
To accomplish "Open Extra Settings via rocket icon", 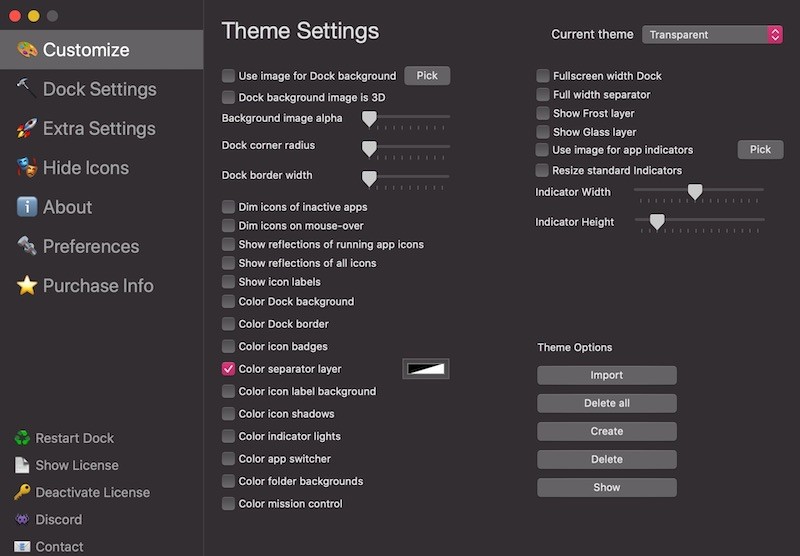I will [27, 128].
